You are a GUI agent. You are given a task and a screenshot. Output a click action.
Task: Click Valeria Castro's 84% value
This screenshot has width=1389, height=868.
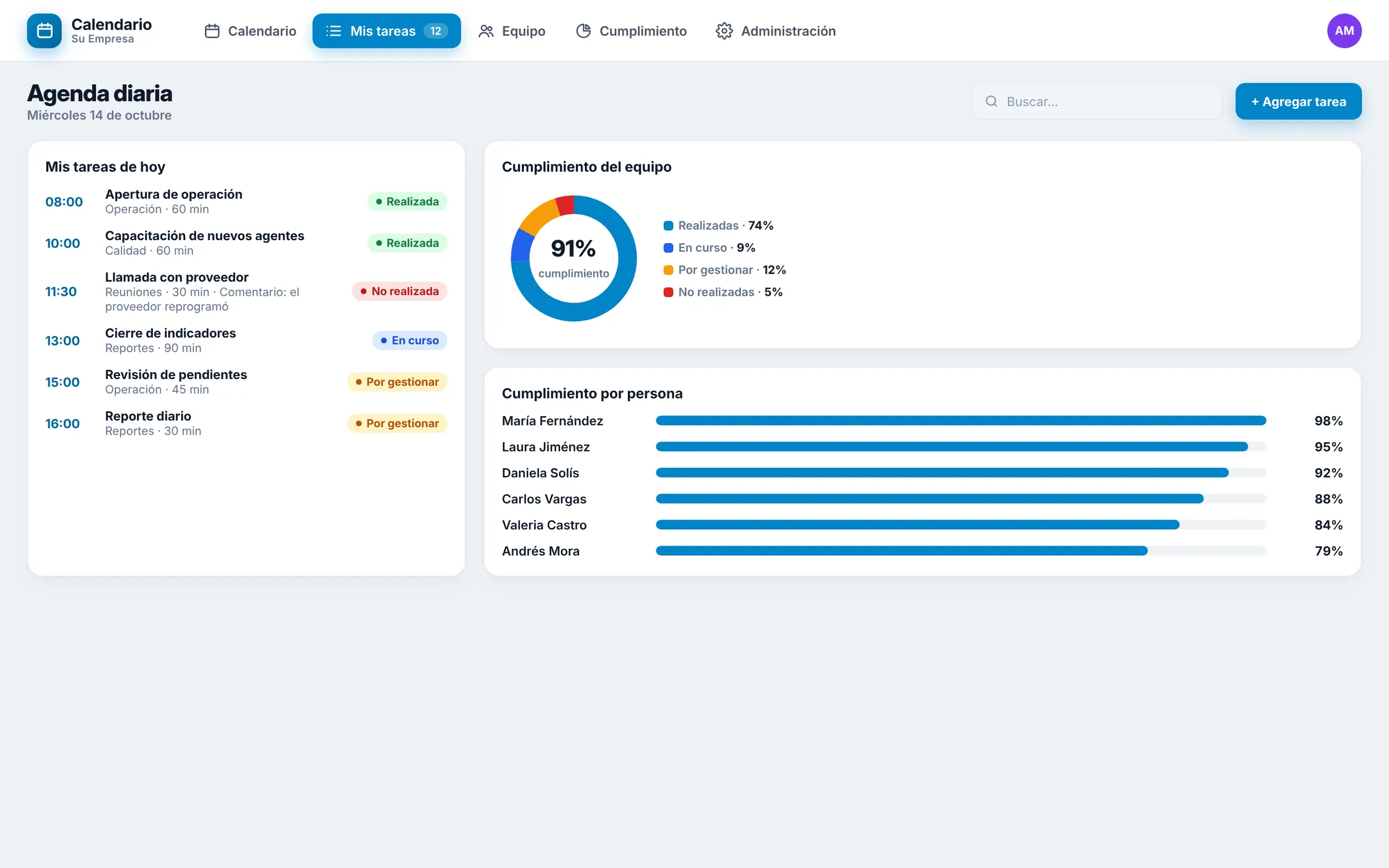(x=1328, y=525)
